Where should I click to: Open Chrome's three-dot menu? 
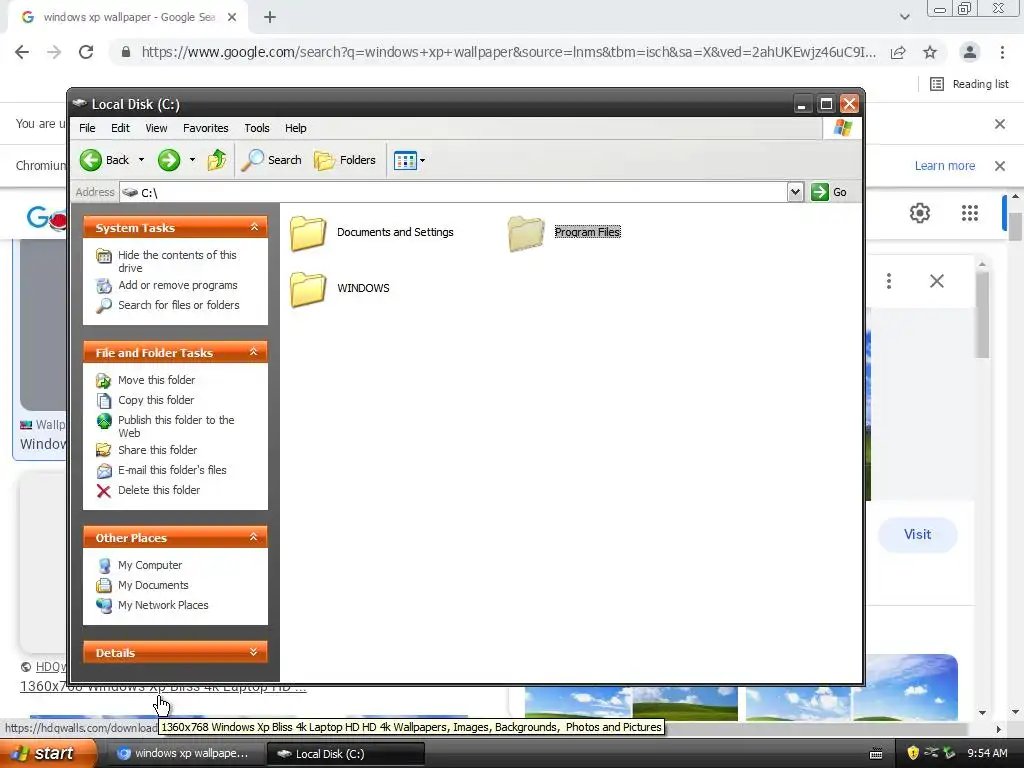[1002, 52]
